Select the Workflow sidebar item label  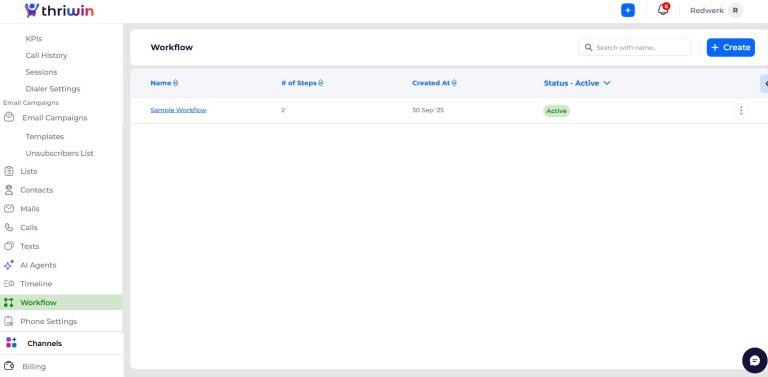coord(38,303)
